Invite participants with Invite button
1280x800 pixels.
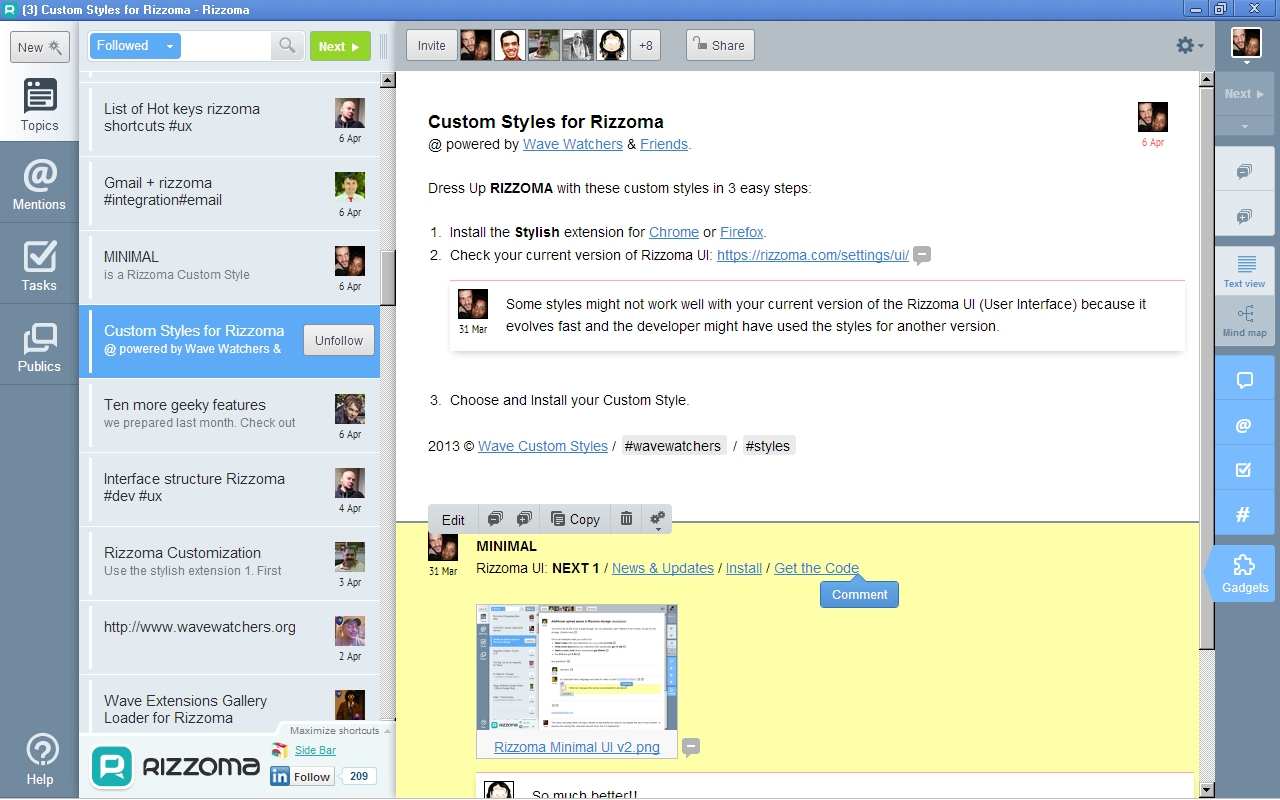tap(432, 45)
